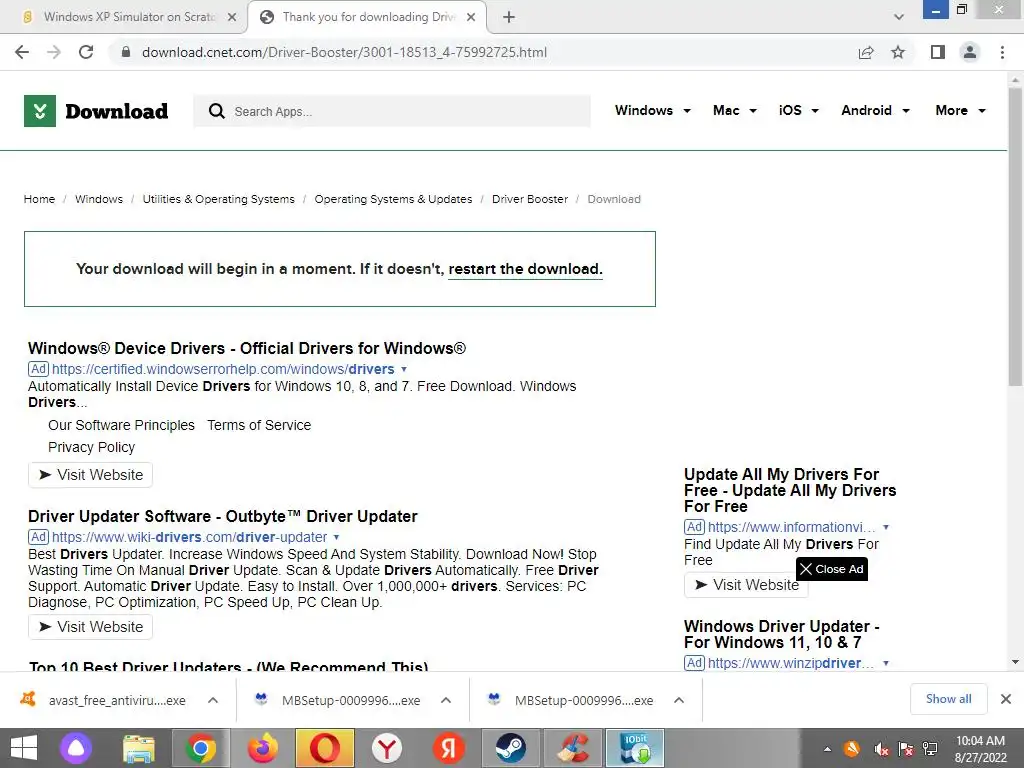This screenshot has width=1024, height=768.
Task: Click the address bar URL
Action: click(x=344, y=52)
